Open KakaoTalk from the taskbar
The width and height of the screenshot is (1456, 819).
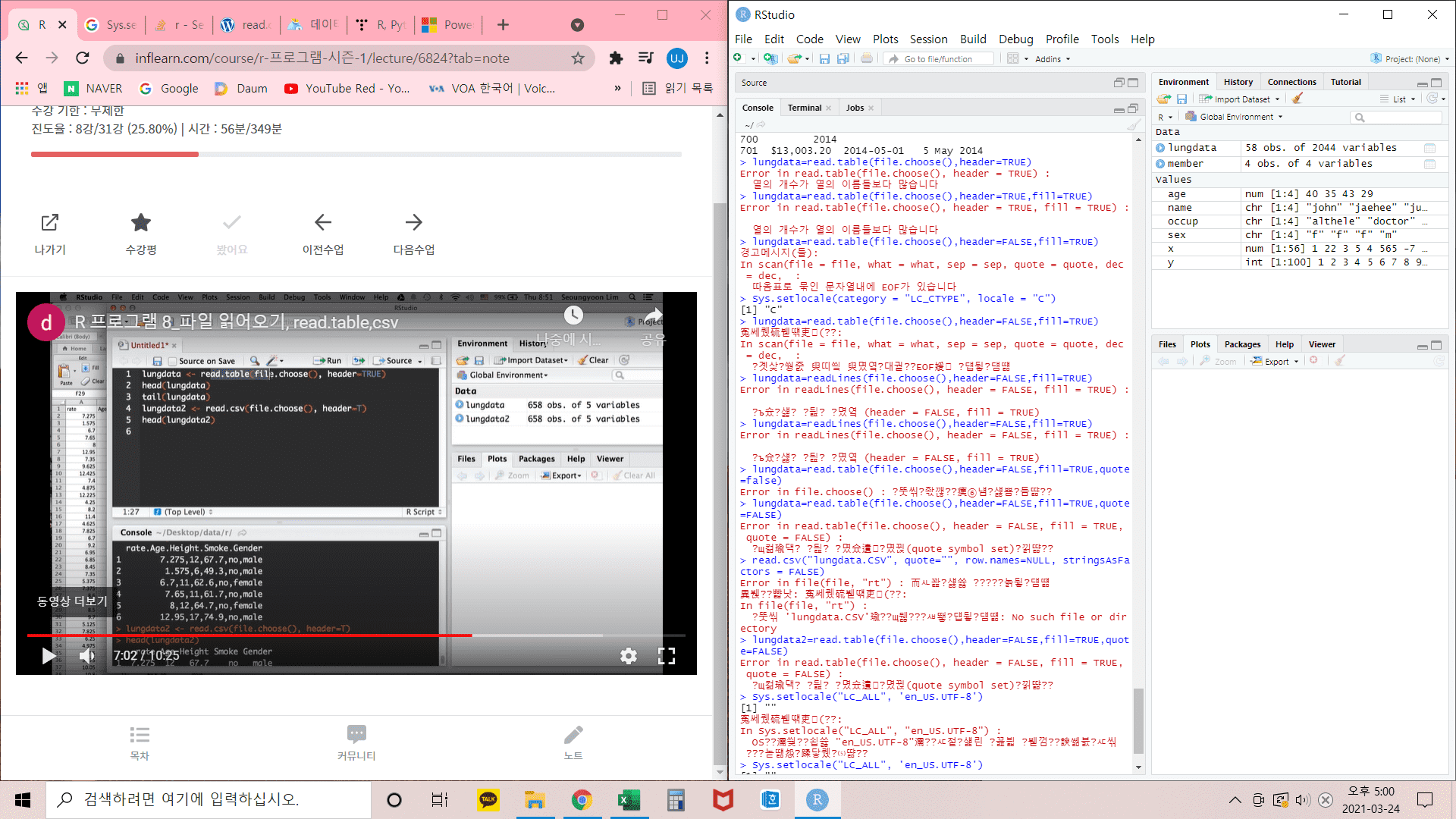488,800
